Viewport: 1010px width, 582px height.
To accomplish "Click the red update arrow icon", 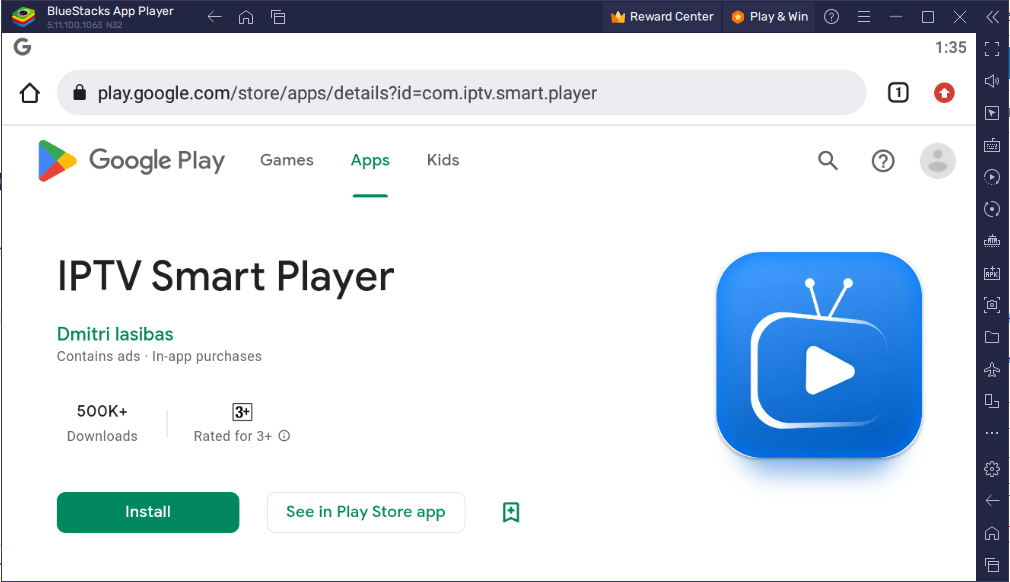I will click(x=944, y=93).
